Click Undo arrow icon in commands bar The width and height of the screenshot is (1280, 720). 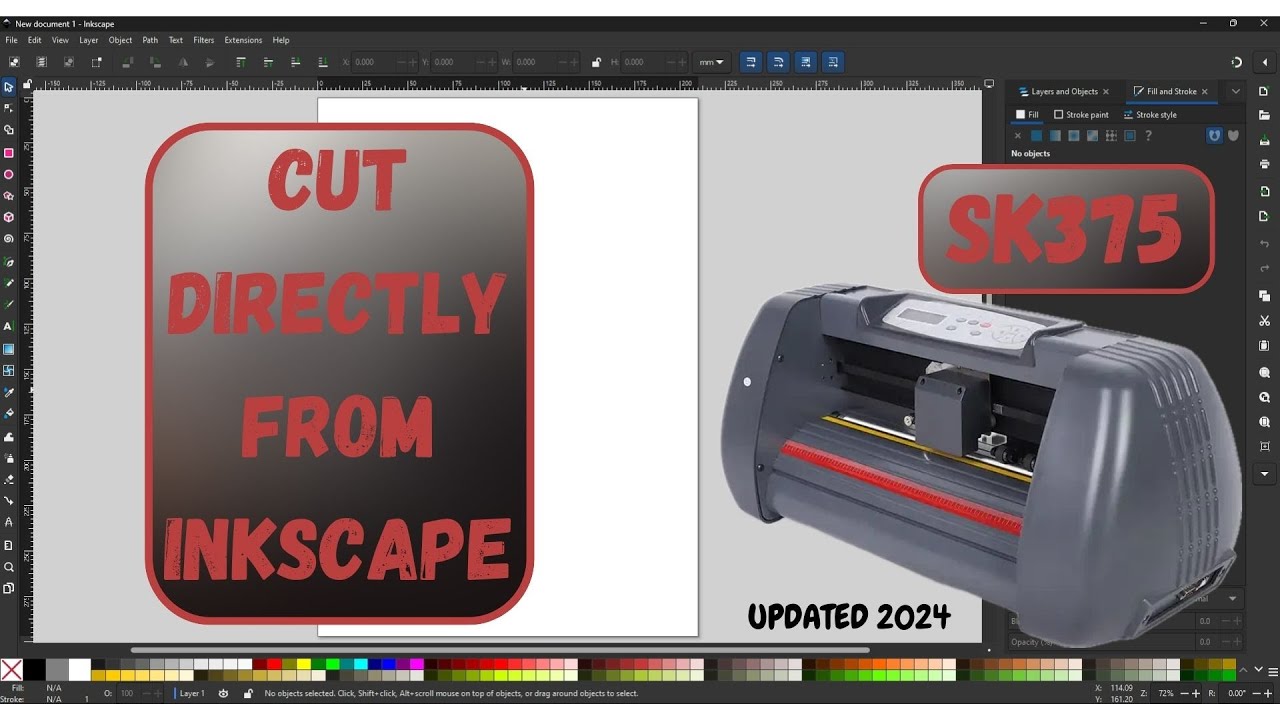click(x=1264, y=244)
